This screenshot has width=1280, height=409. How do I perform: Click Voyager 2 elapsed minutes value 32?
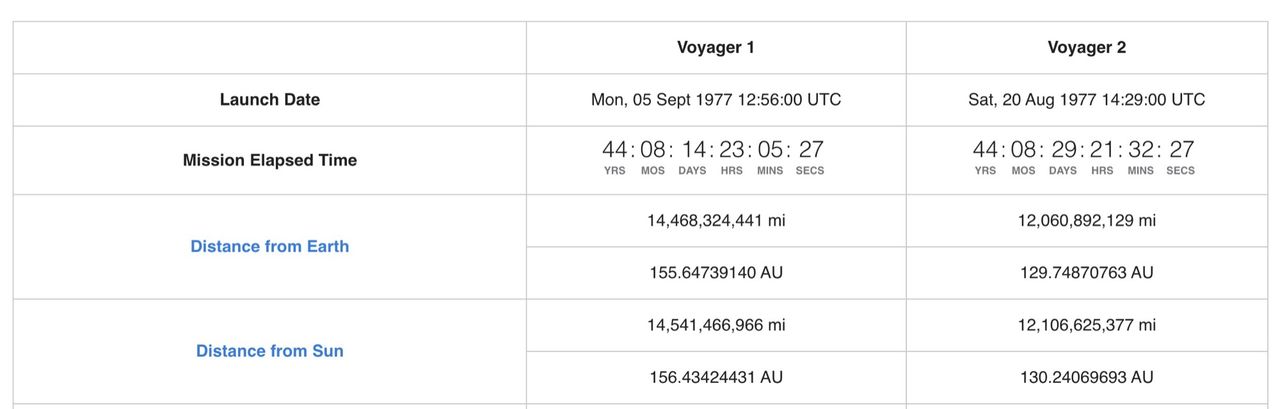coord(1141,150)
